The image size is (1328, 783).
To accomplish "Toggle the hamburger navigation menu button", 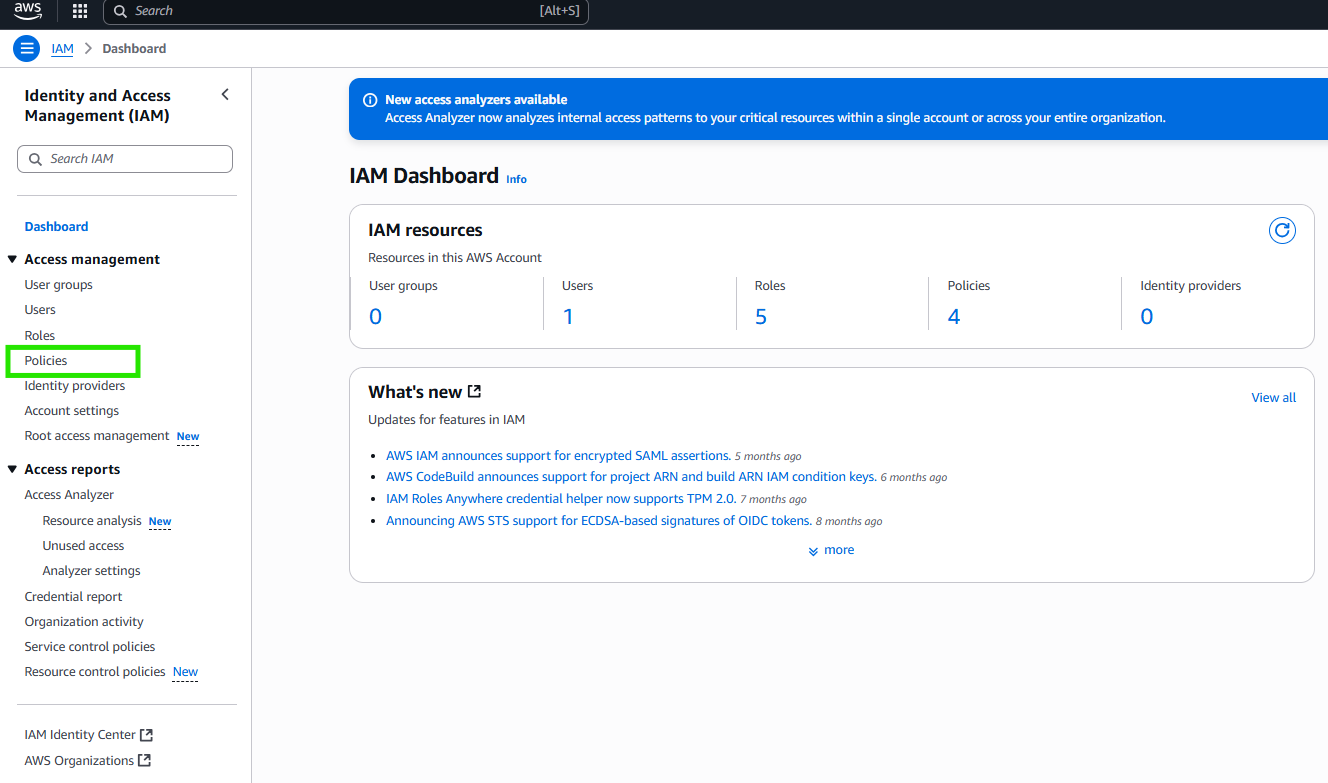I will click(x=27, y=48).
